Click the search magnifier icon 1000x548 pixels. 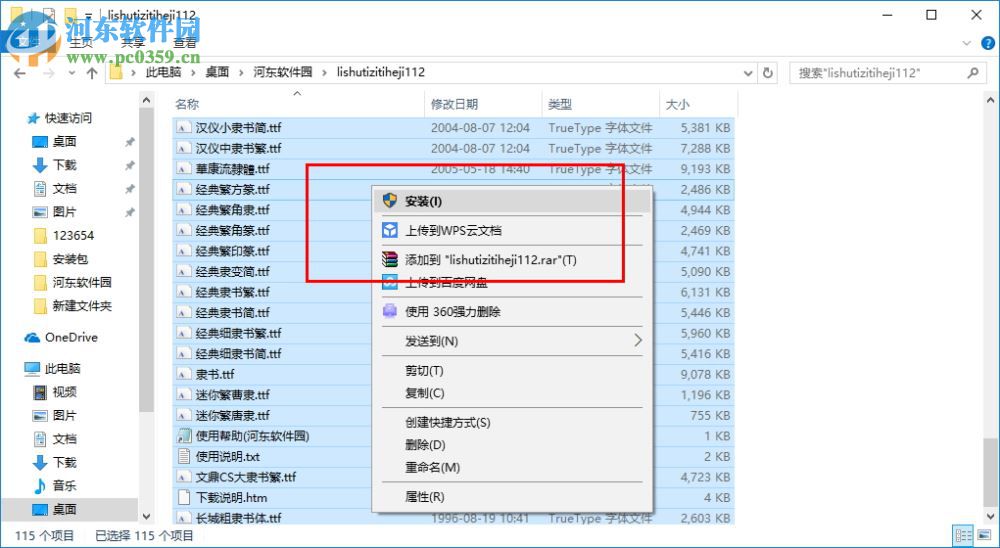973,73
